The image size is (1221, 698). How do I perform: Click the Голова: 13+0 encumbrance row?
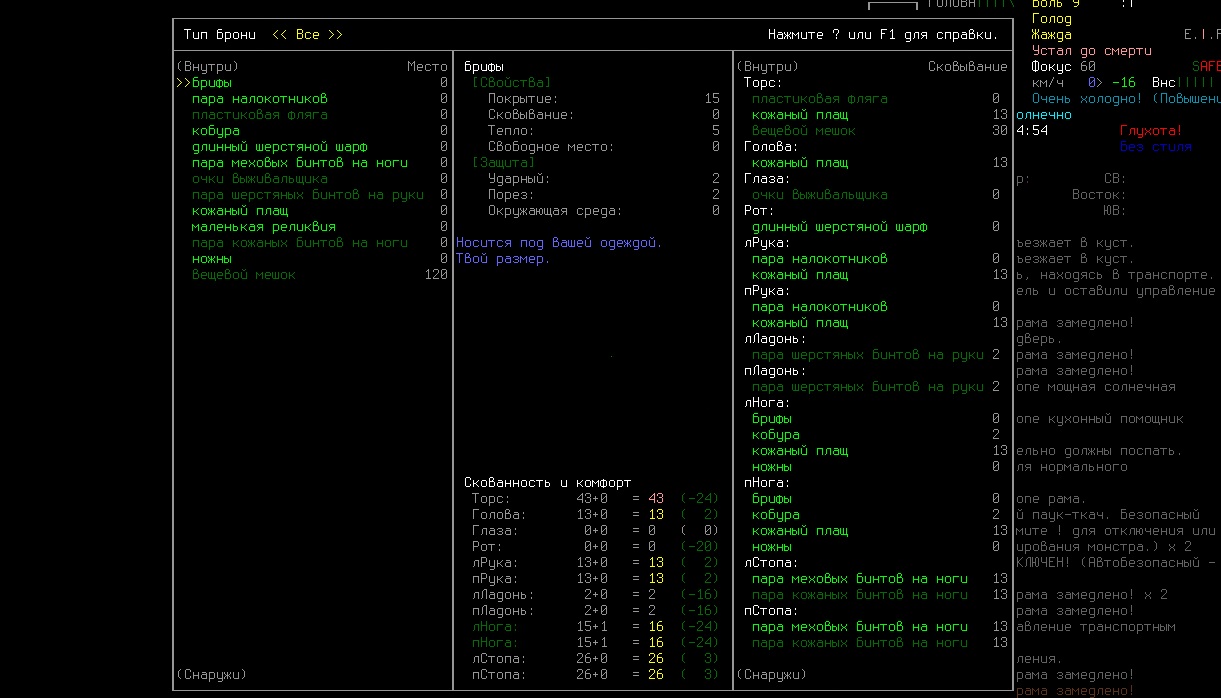596,514
